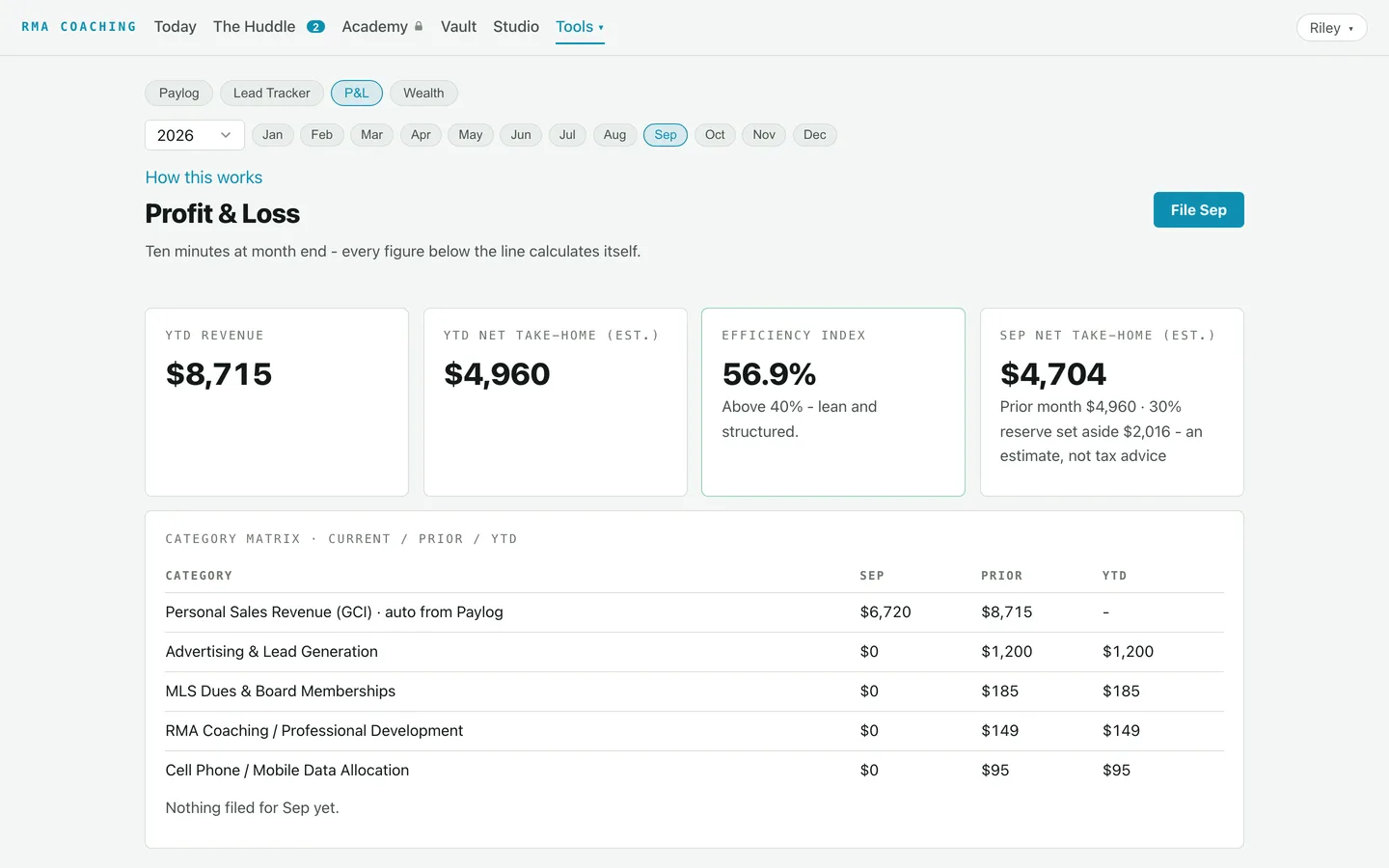Open the How this works link
Screen dimensions: 1389x868
(x=204, y=177)
